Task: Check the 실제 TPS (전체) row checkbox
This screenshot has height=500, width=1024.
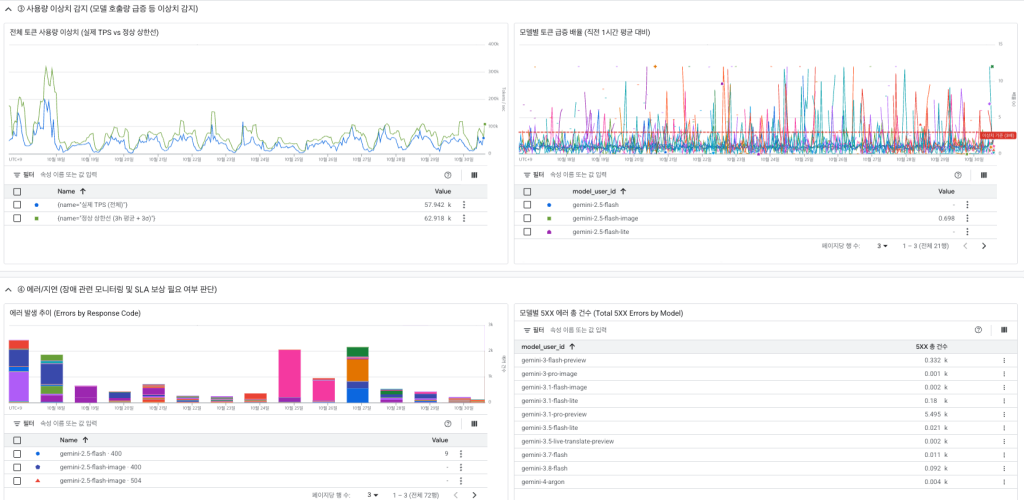Action: pos(17,204)
